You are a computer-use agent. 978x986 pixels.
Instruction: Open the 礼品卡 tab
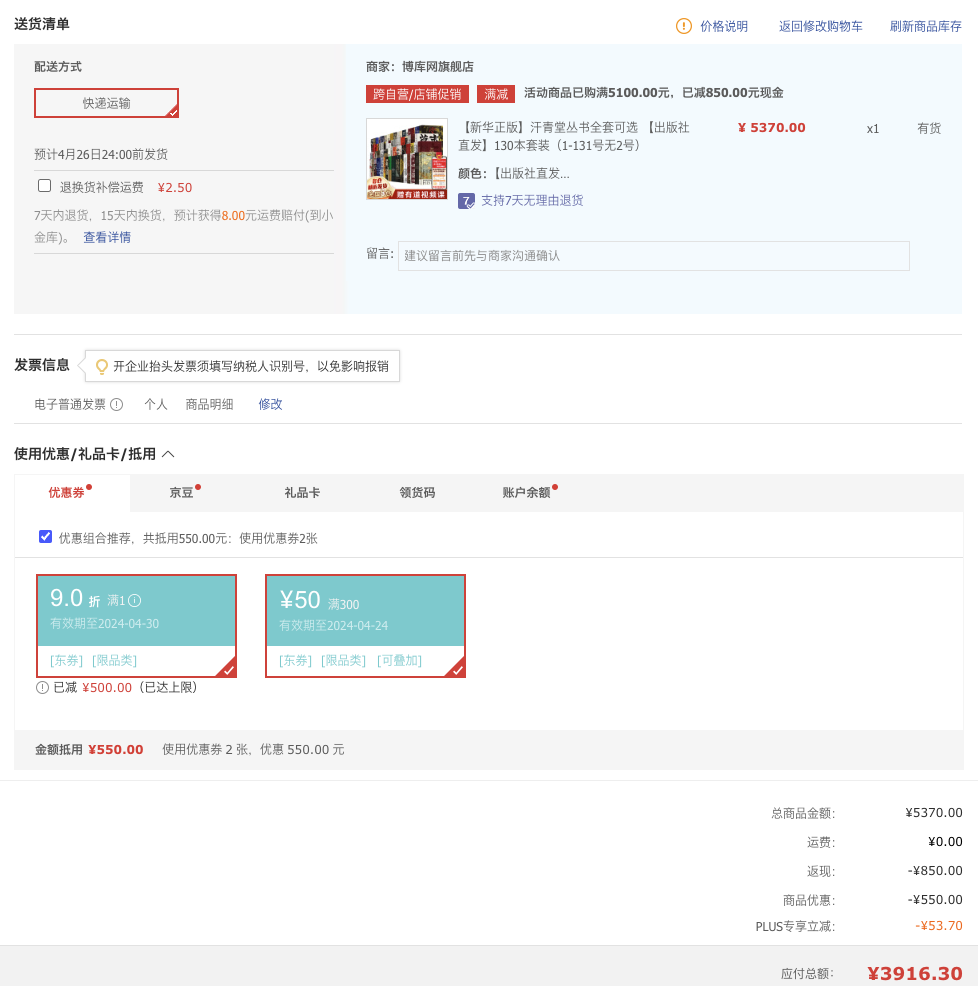(x=302, y=492)
